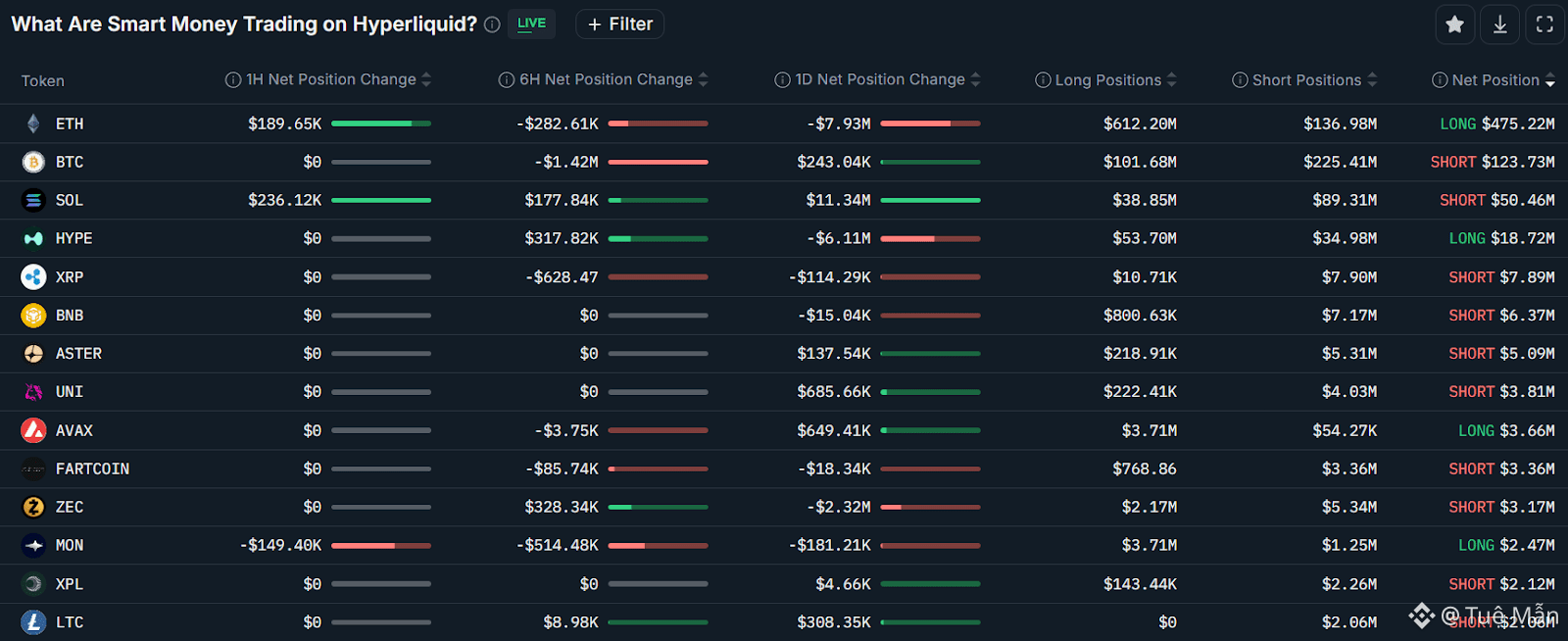Click the Token column header
The image size is (1568, 641).
click(43, 80)
